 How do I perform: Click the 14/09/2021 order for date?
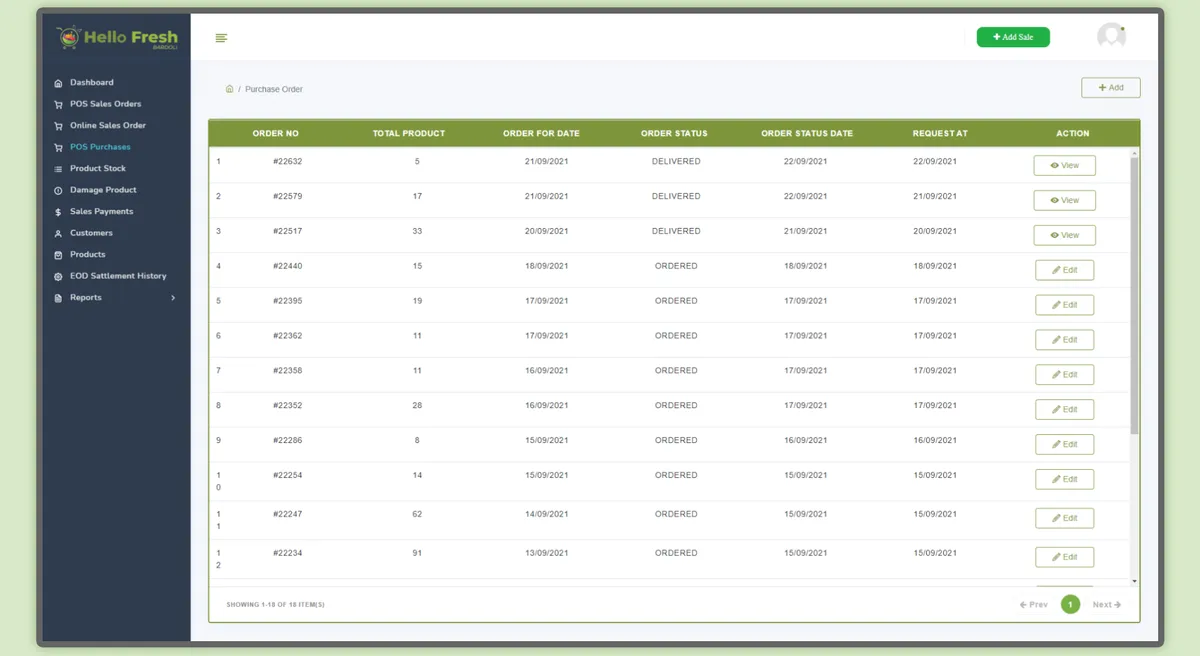(546, 514)
